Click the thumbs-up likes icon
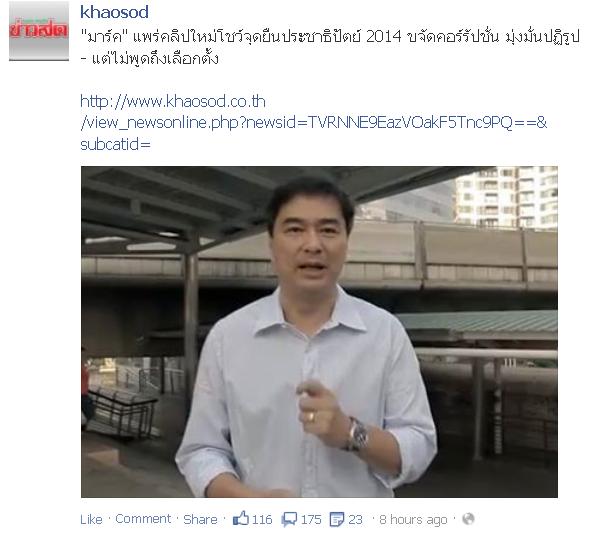The image size is (595, 545). click(241, 519)
